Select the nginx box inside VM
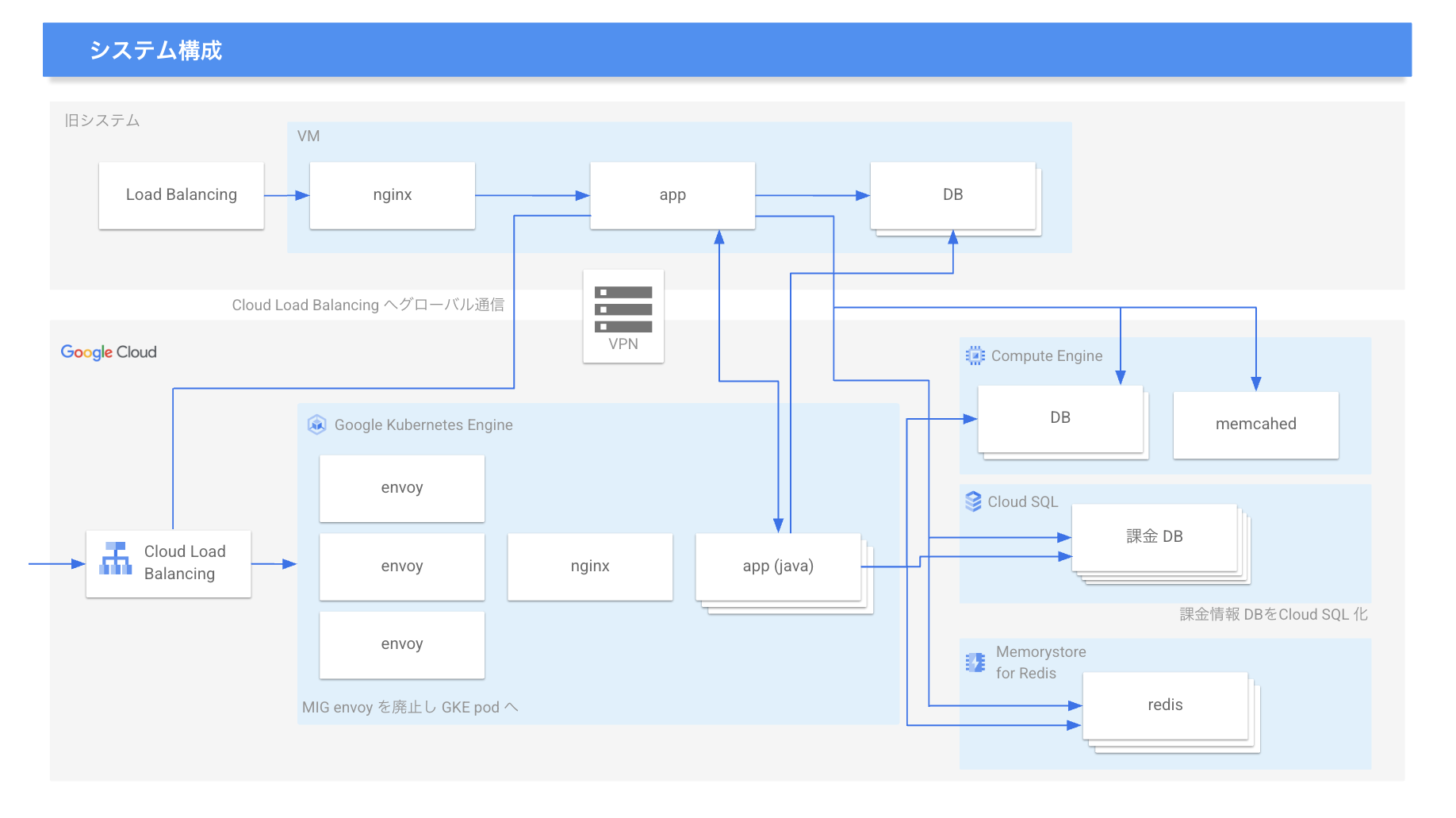The height and width of the screenshot is (818, 1456). click(x=393, y=195)
